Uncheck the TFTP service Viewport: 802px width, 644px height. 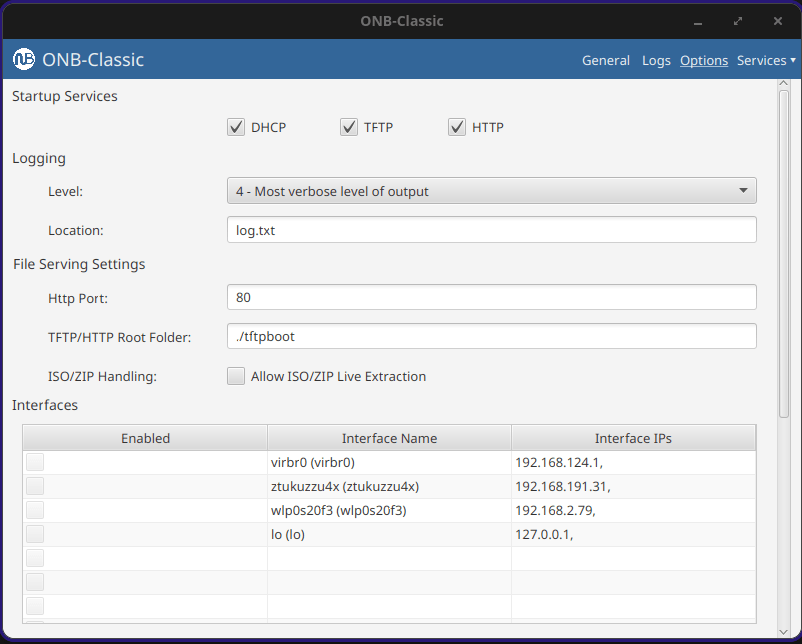click(x=349, y=127)
